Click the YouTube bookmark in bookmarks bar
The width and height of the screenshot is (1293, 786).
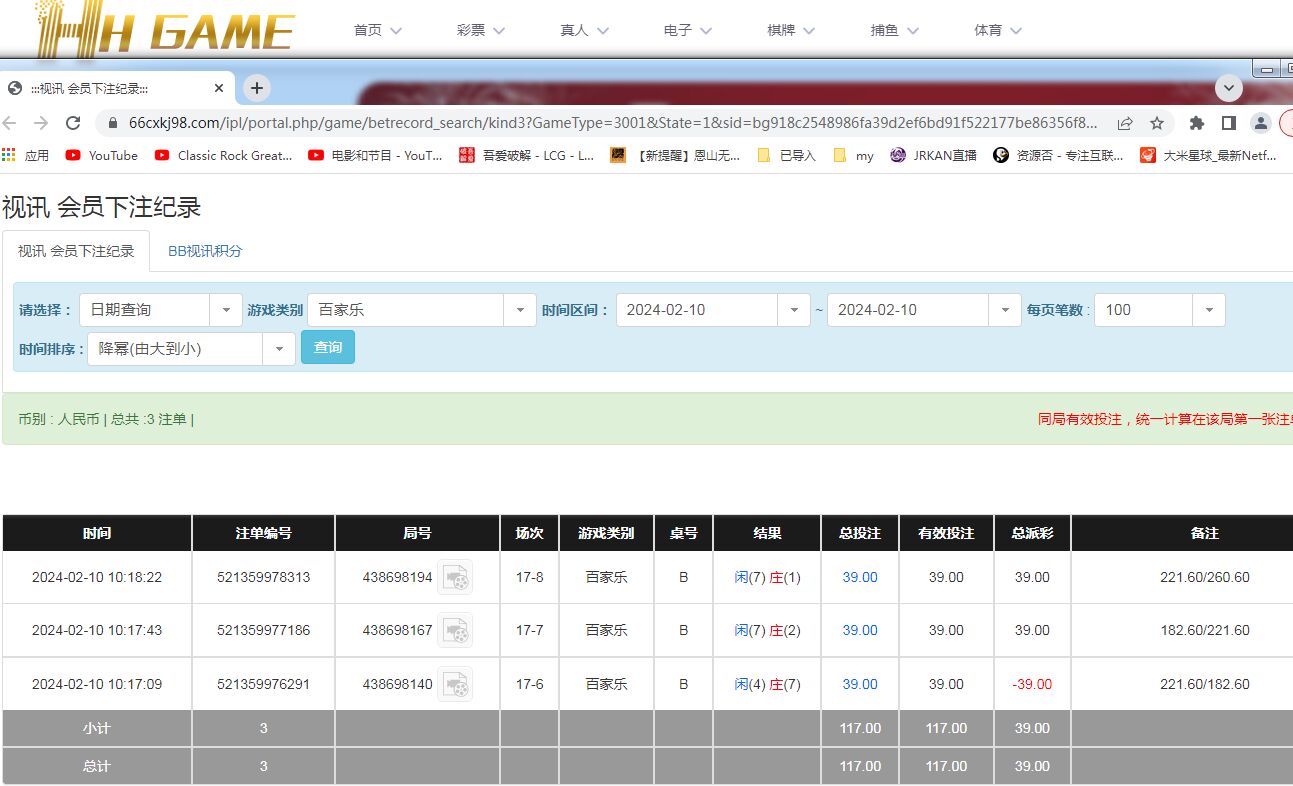102,155
